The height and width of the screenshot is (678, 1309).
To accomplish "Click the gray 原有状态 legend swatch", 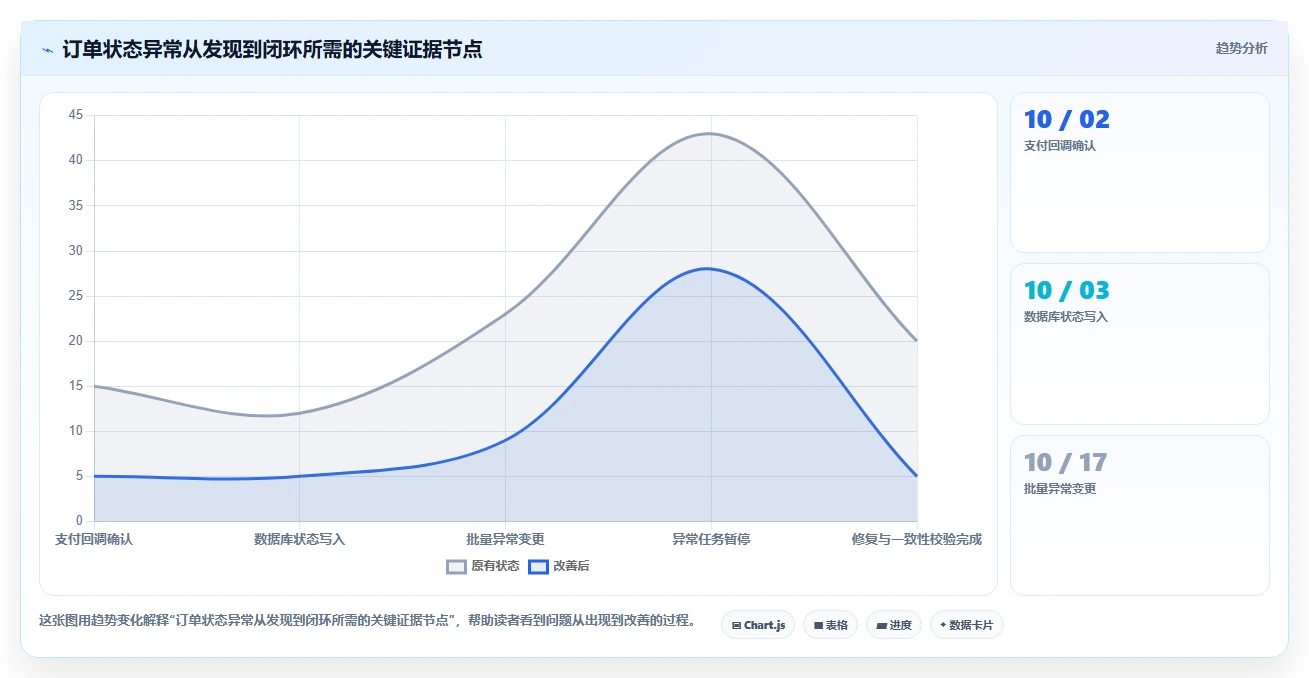I will [x=456, y=566].
